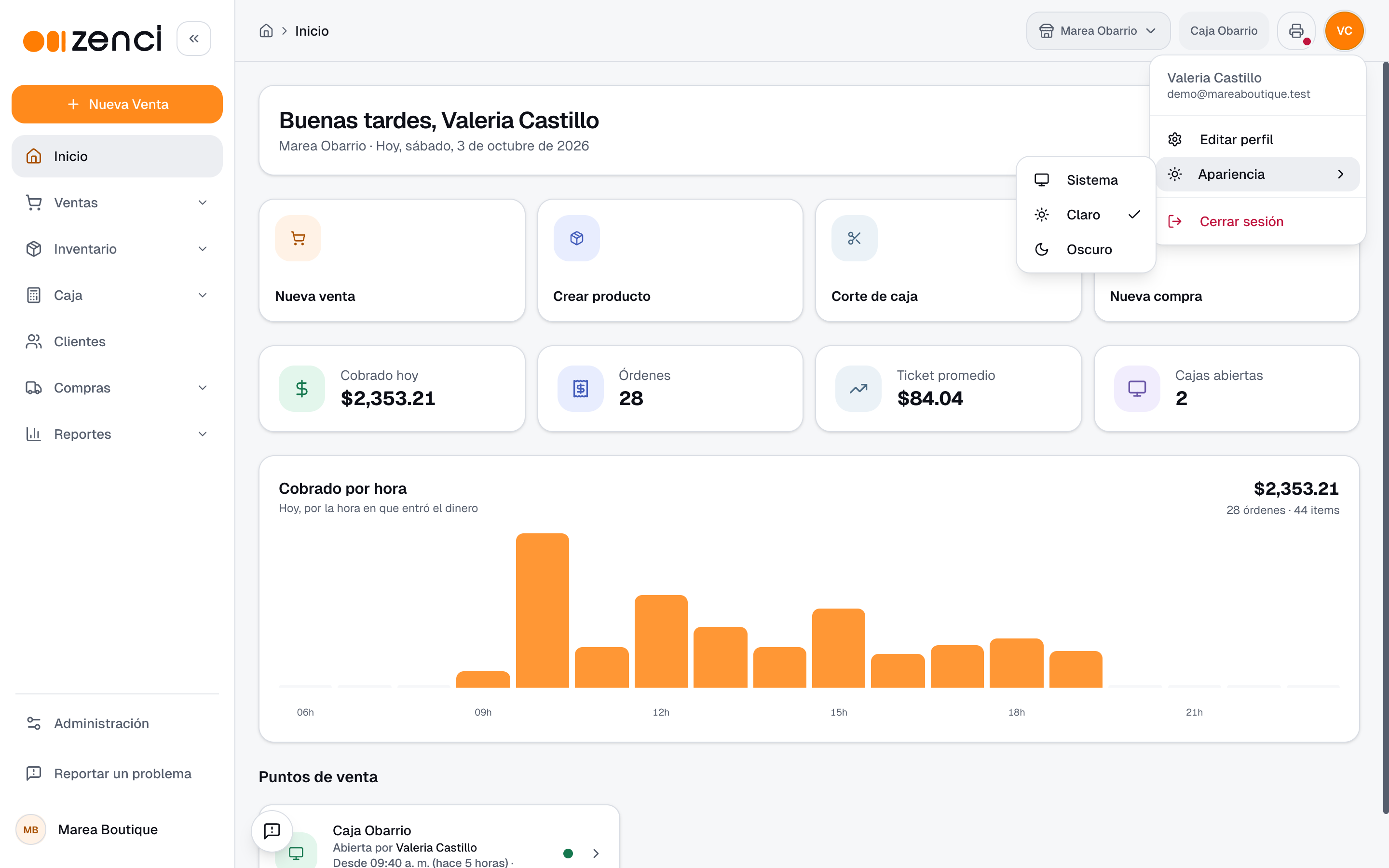The image size is (1389, 868).
Task: Click the VC user avatar
Action: (x=1344, y=31)
